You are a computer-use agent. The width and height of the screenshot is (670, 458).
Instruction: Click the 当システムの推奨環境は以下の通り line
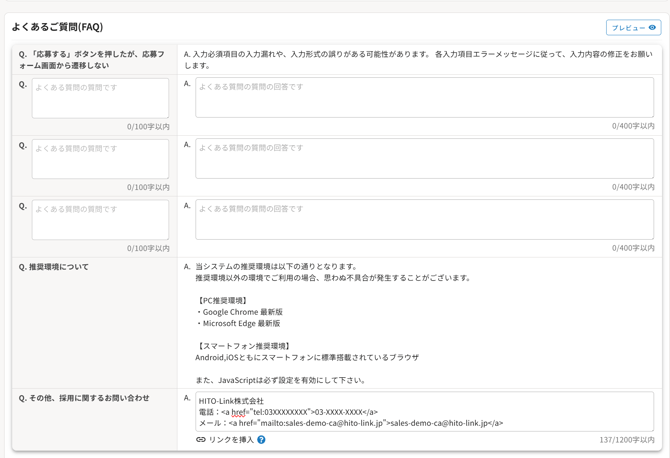coord(276,267)
